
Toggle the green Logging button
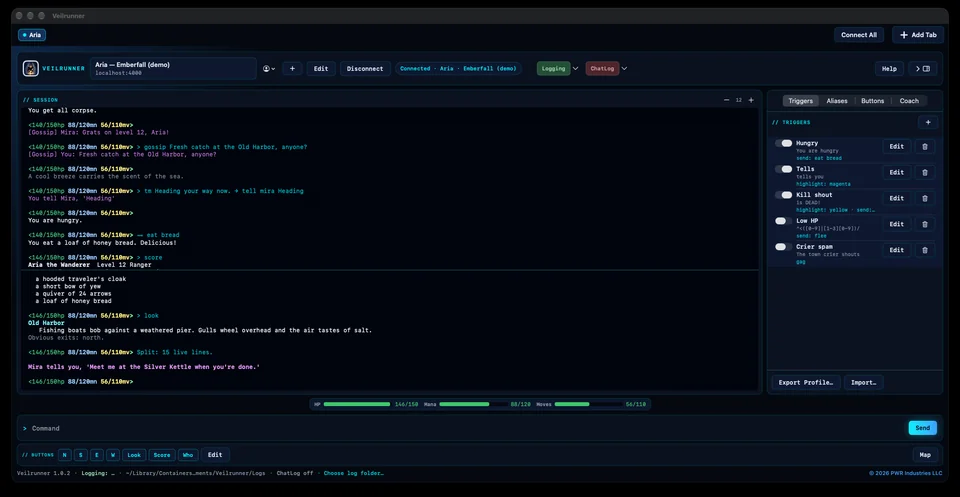(x=553, y=69)
